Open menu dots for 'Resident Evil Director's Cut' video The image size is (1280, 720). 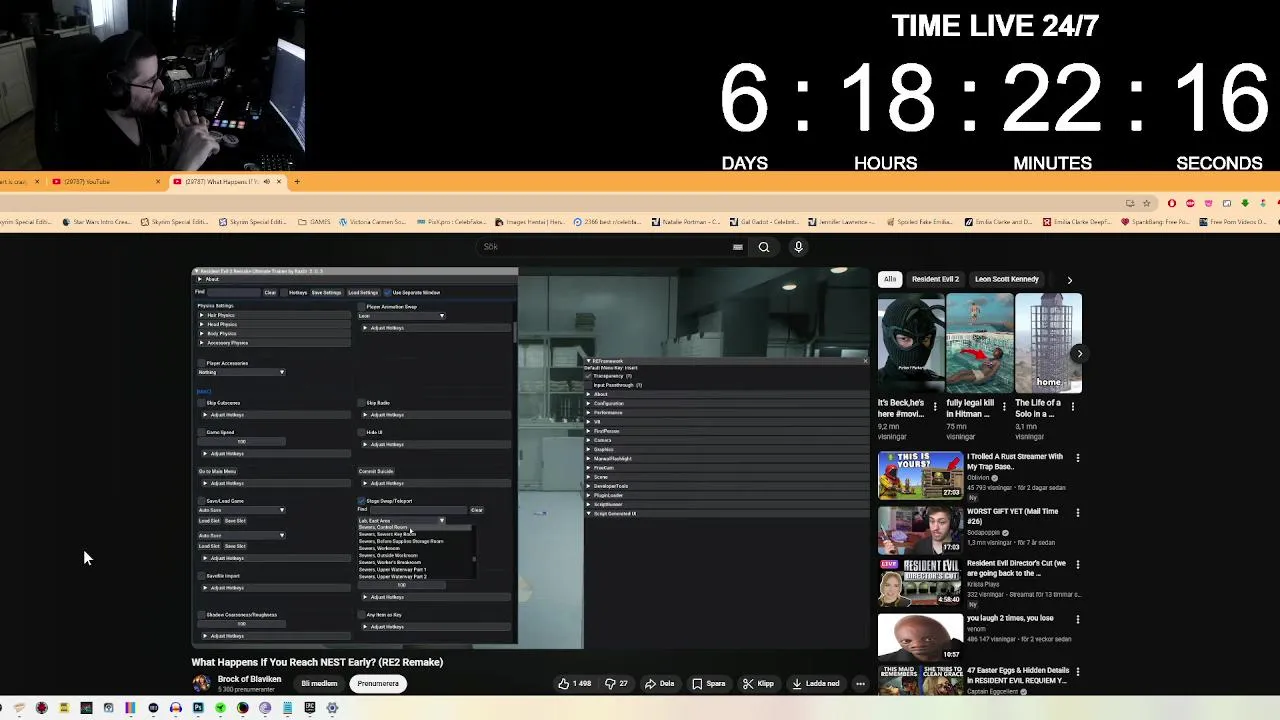coord(1077,565)
